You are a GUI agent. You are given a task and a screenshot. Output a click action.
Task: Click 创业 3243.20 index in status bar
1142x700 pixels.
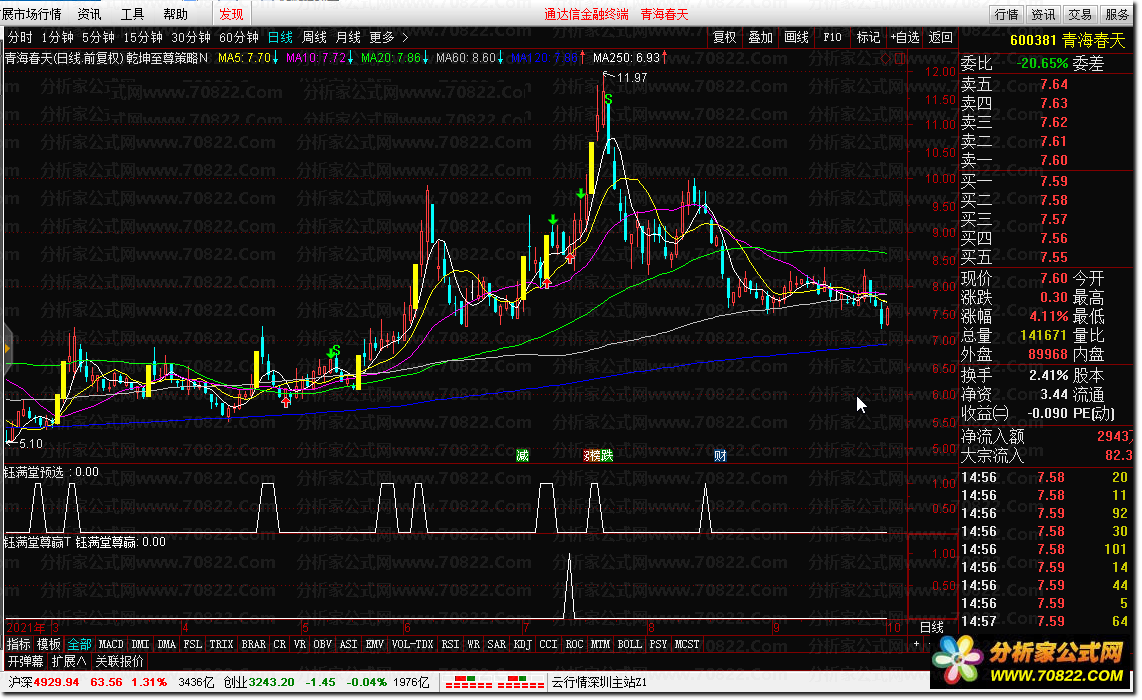pos(259,683)
